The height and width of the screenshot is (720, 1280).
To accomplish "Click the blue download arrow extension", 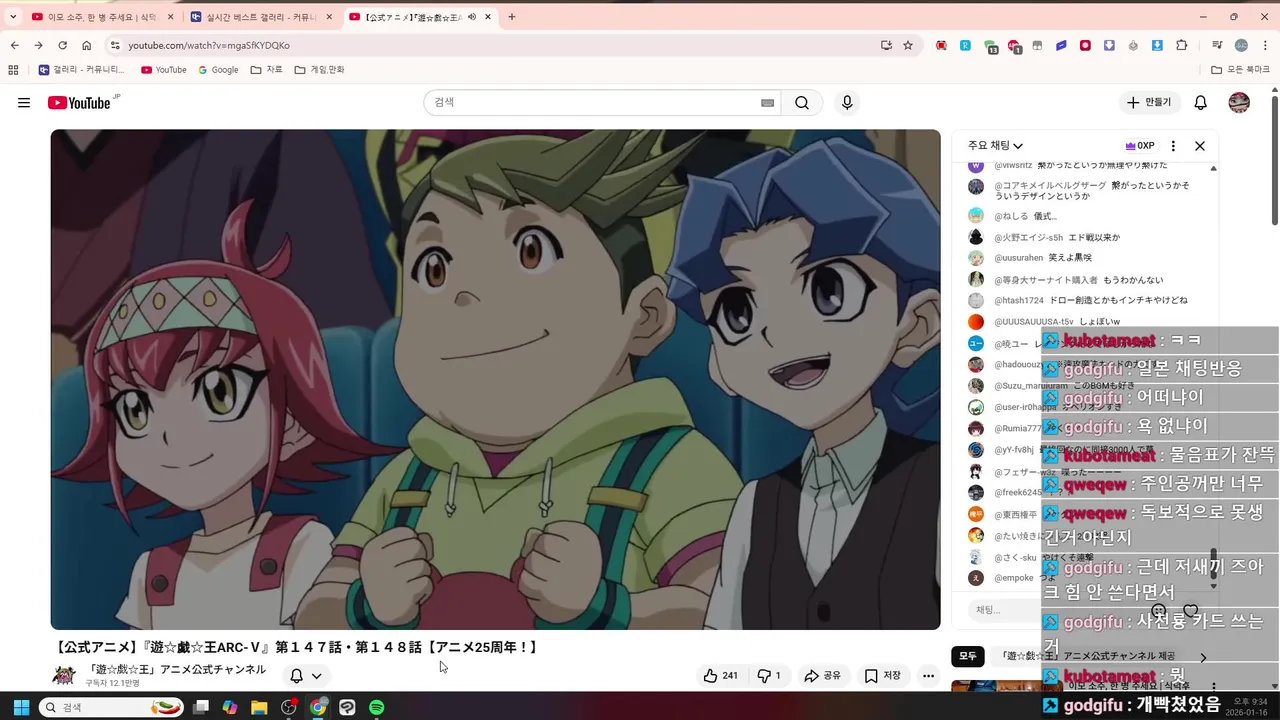I will 1157,45.
